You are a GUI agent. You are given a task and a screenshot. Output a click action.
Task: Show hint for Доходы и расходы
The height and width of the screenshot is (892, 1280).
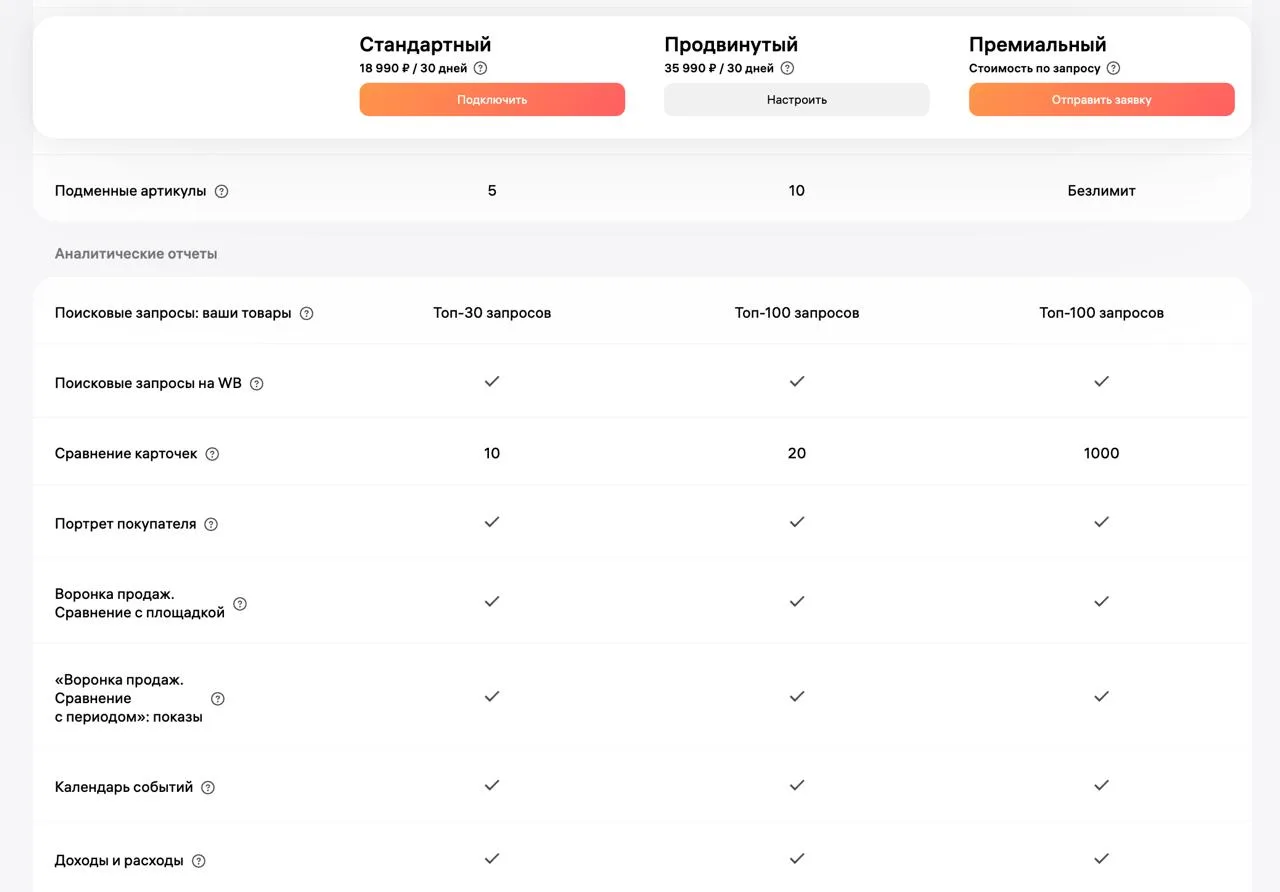tap(199, 861)
